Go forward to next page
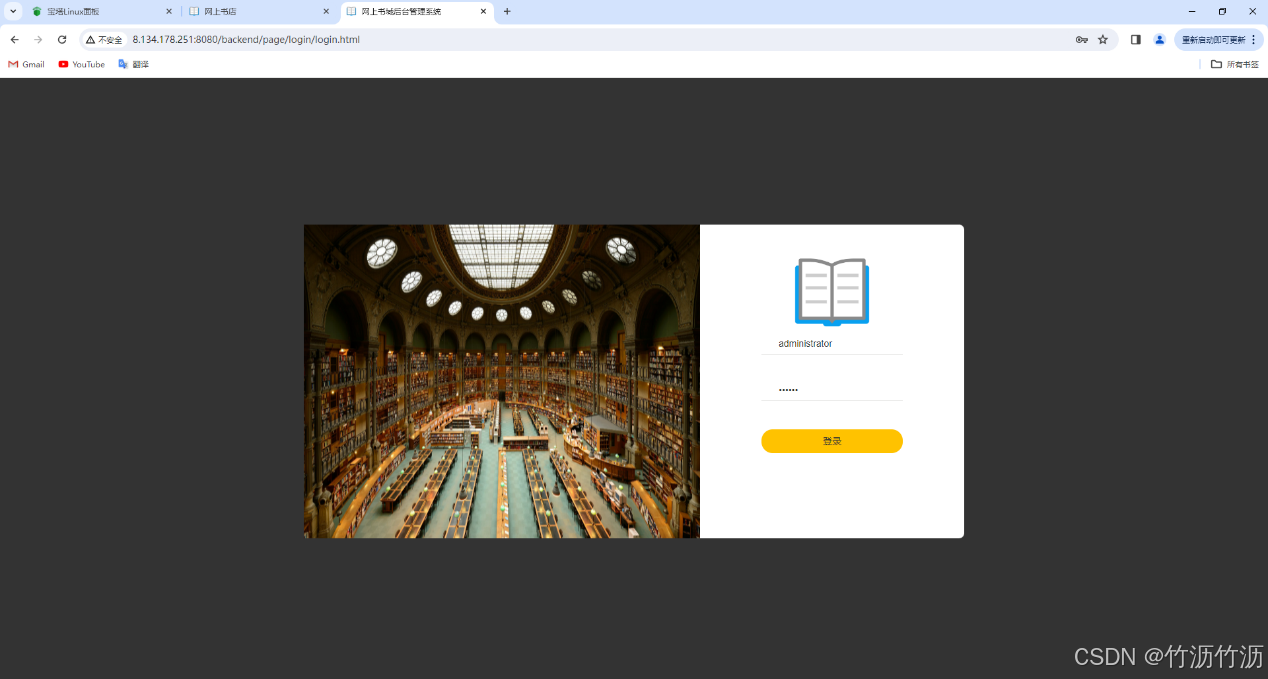This screenshot has width=1268, height=679. pyautogui.click(x=38, y=40)
